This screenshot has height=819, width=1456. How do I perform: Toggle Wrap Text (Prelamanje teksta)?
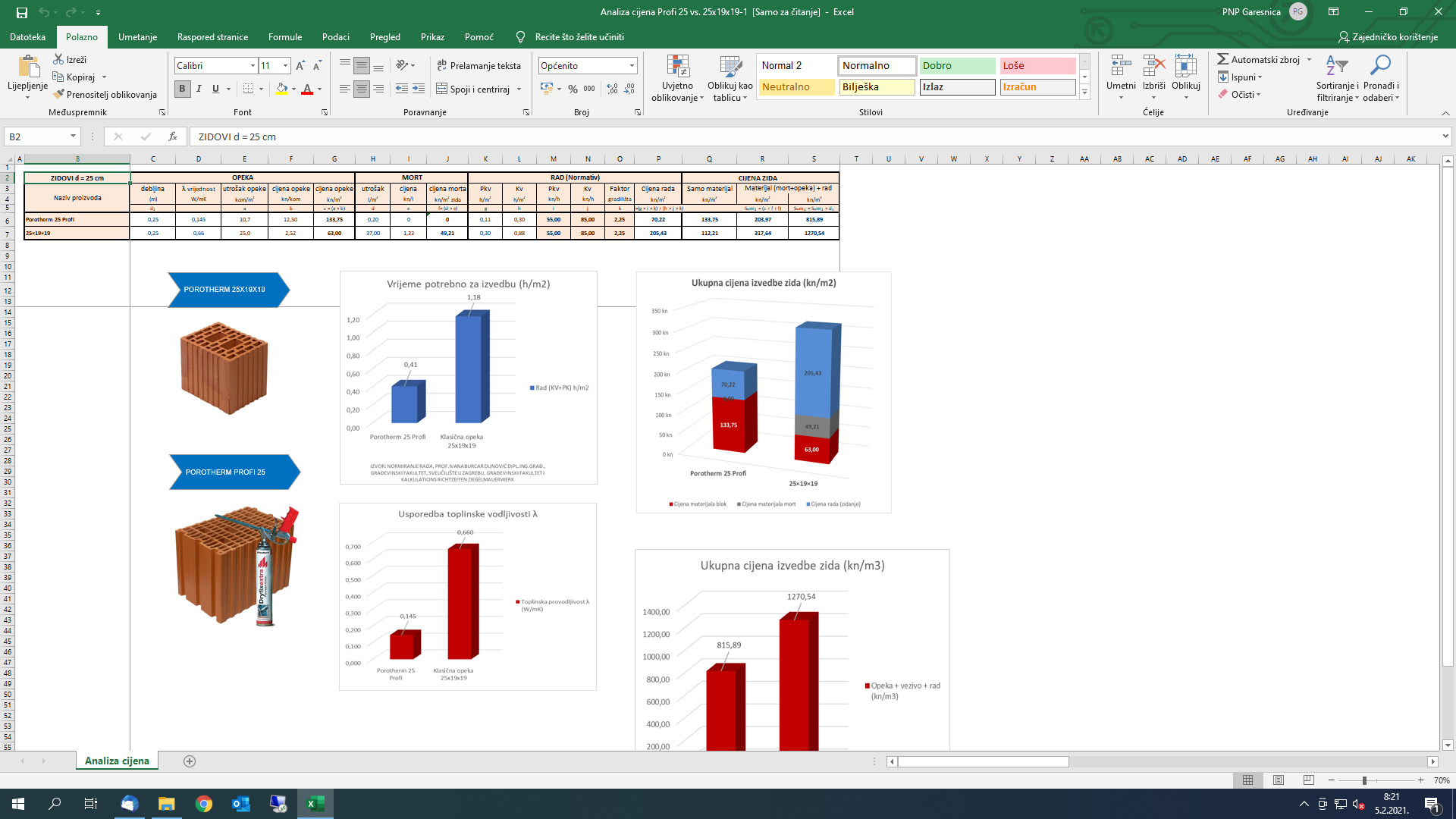[479, 66]
